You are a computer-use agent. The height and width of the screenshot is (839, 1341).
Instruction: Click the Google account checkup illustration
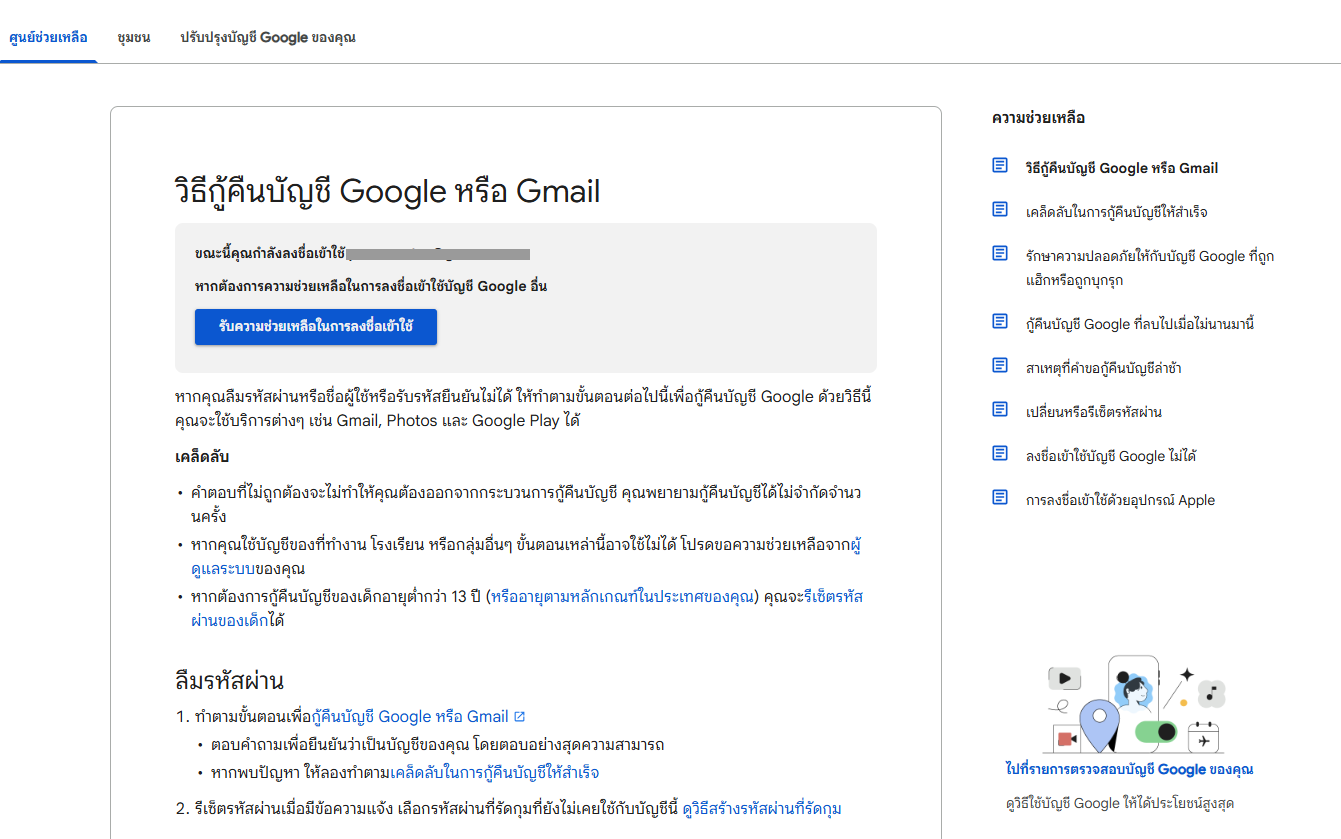(x=1129, y=705)
